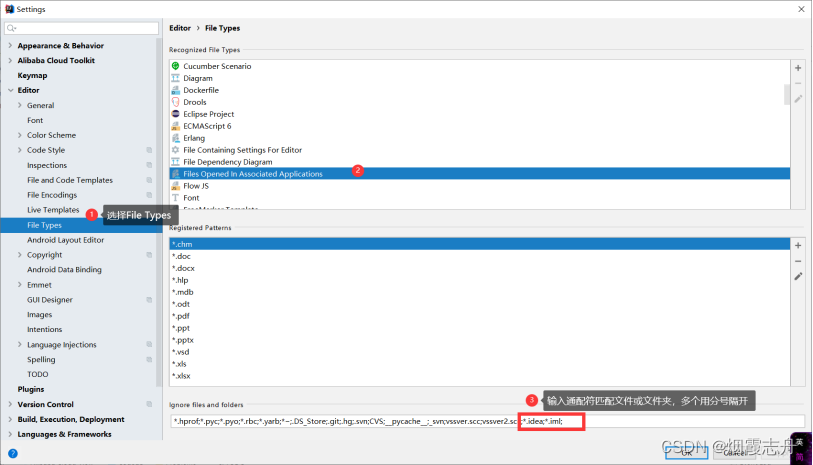
Task: Select Files Opened In Associated Applications
Action: pyautogui.click(x=480, y=174)
